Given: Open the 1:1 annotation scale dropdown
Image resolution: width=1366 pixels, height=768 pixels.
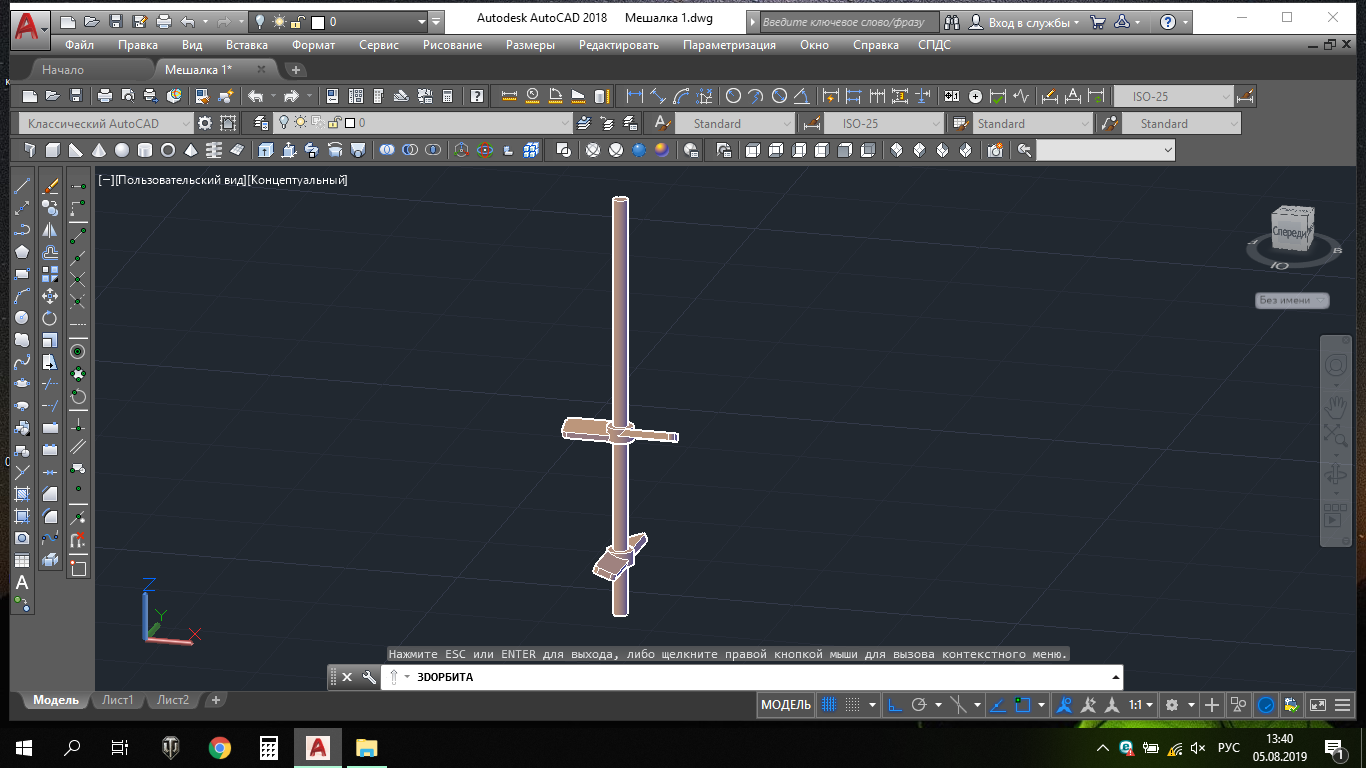Looking at the screenshot, I should (x=1141, y=705).
